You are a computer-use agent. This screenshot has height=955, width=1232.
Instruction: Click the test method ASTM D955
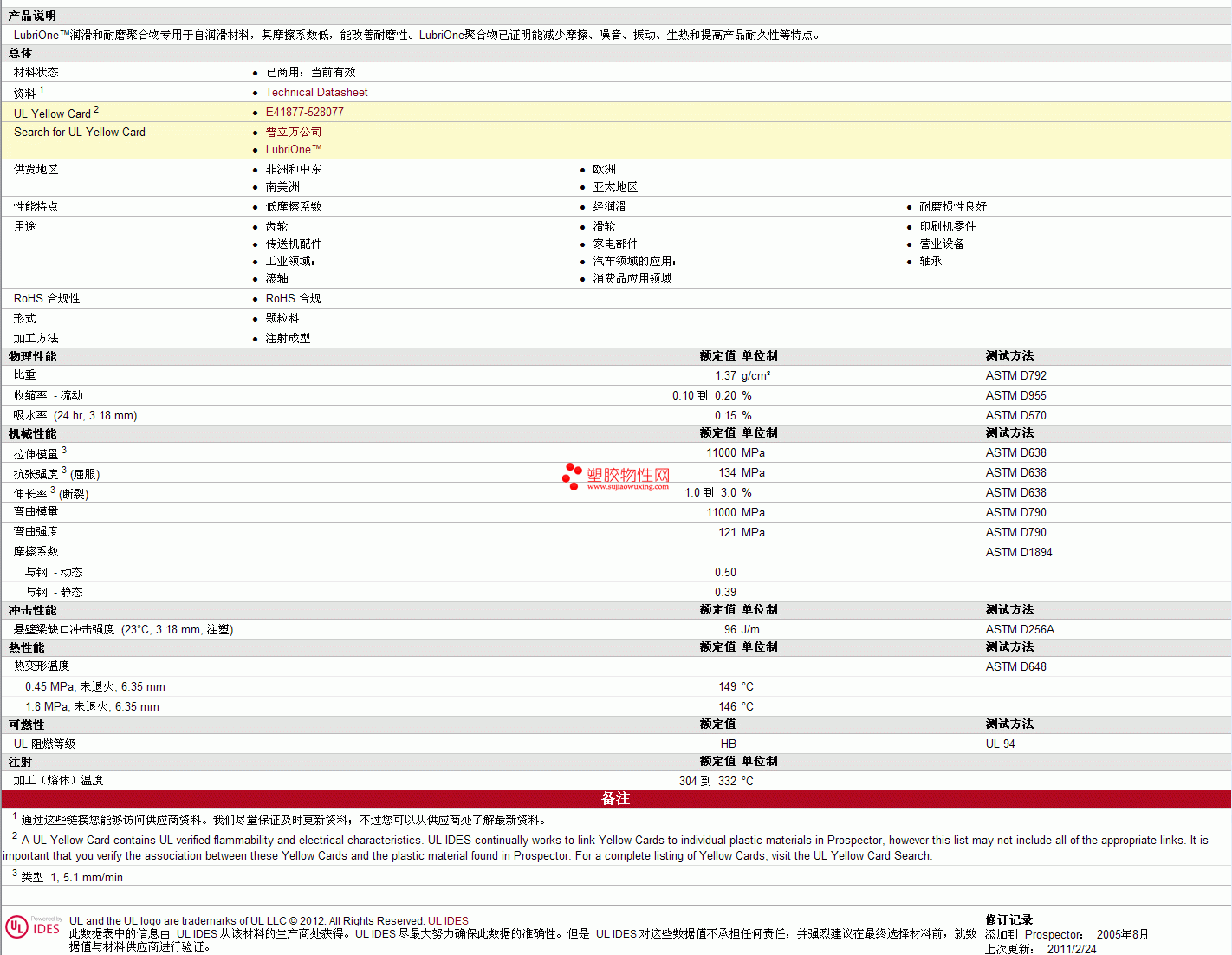[x=1015, y=395]
